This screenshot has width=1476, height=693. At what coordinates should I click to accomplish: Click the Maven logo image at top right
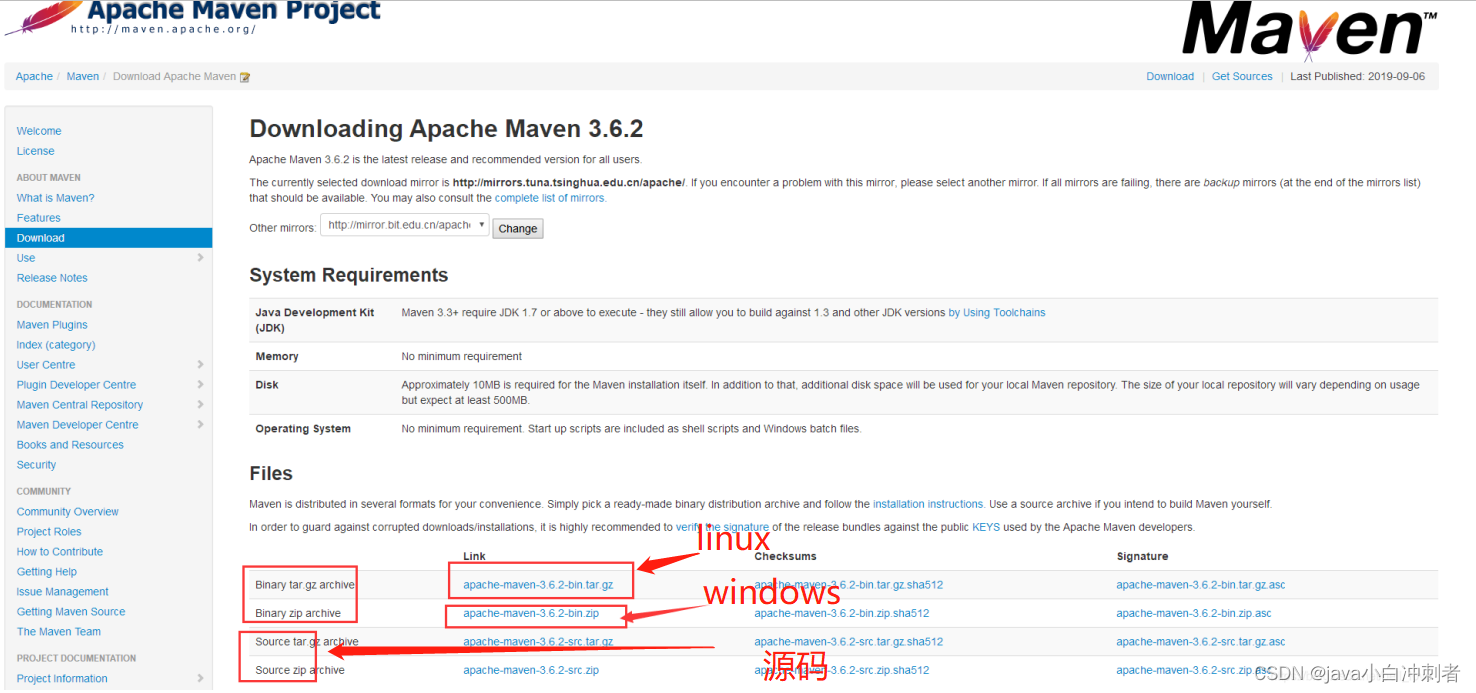(x=1310, y=30)
